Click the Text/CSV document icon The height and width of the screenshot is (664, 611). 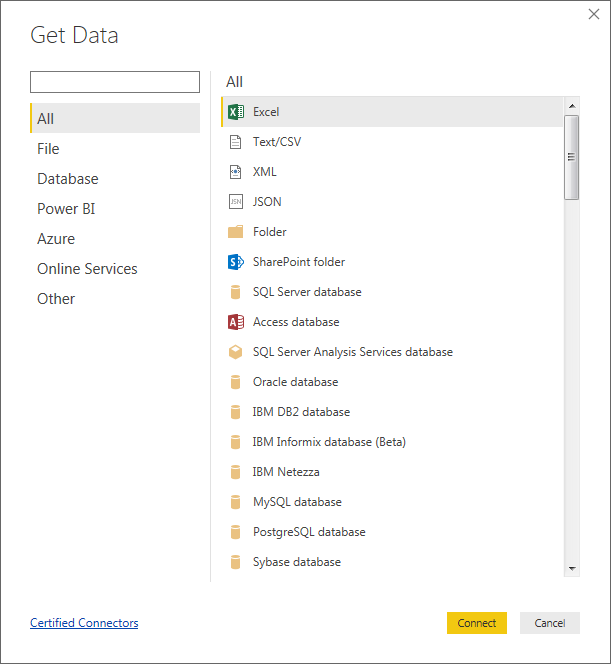click(x=235, y=142)
